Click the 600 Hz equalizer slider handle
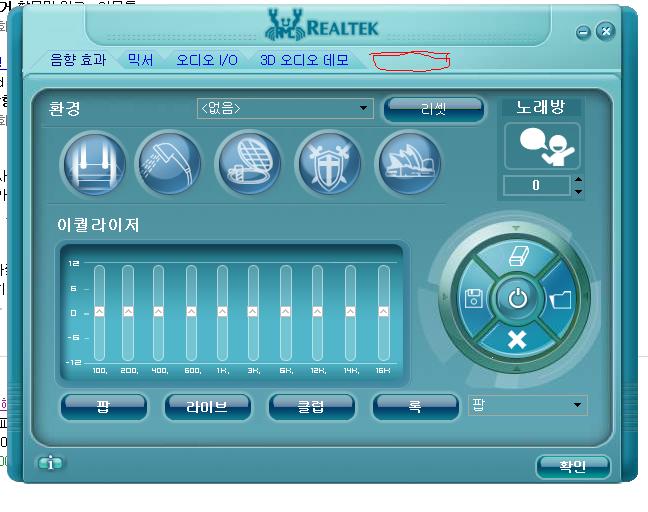648x512 pixels. [191, 311]
